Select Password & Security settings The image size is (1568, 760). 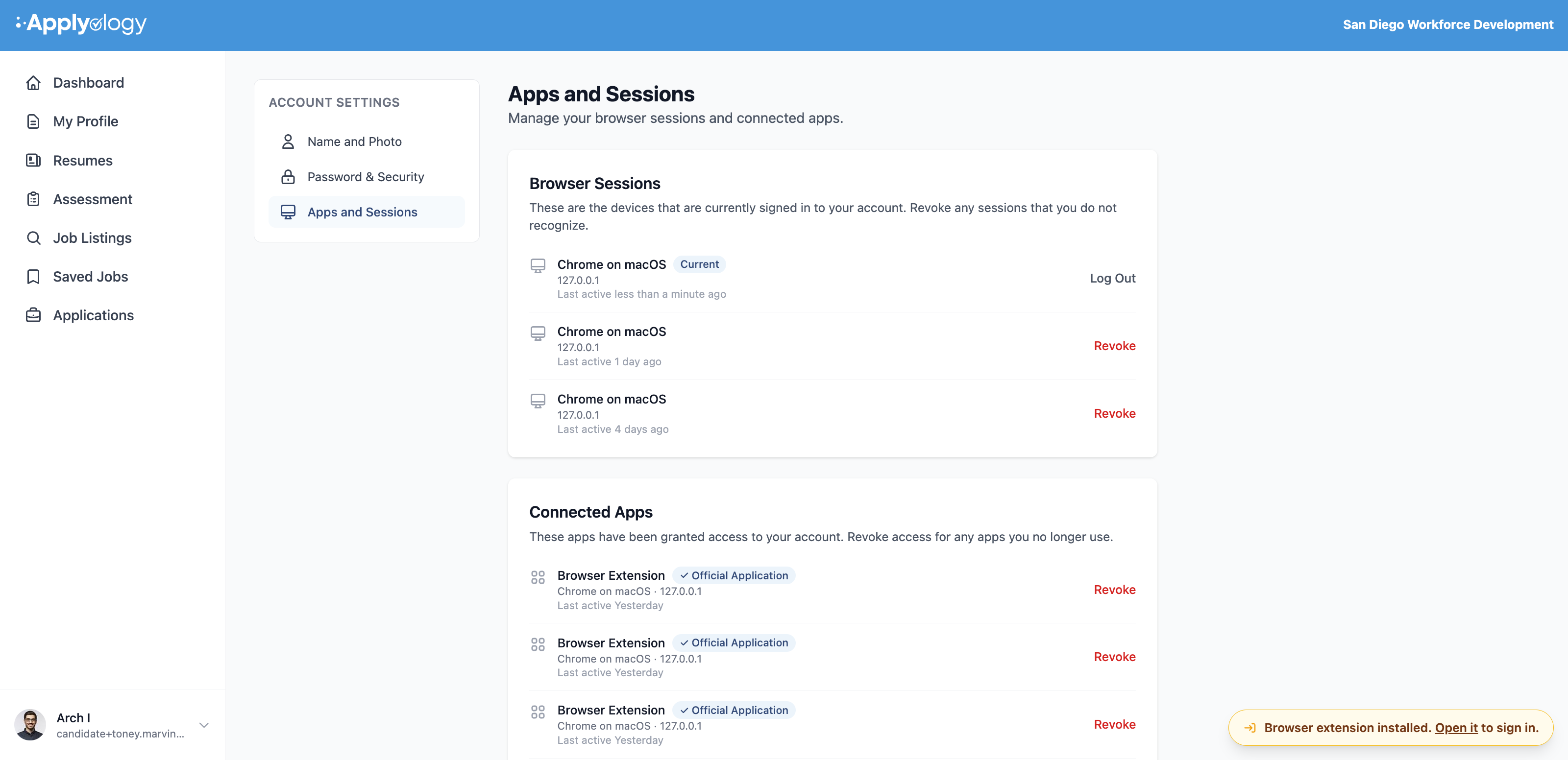click(x=366, y=177)
